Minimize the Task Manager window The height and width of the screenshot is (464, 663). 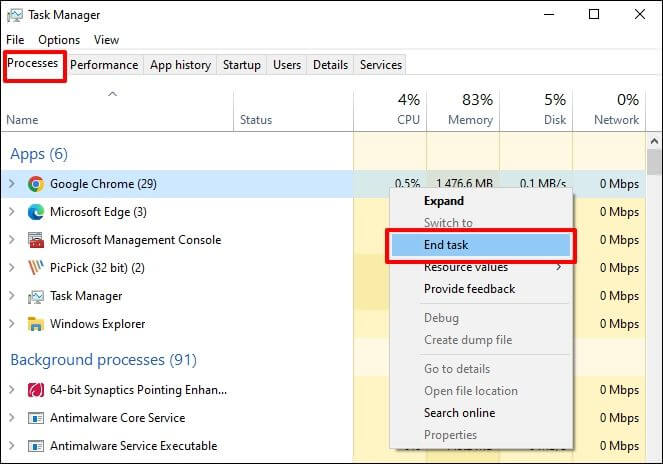(549, 15)
